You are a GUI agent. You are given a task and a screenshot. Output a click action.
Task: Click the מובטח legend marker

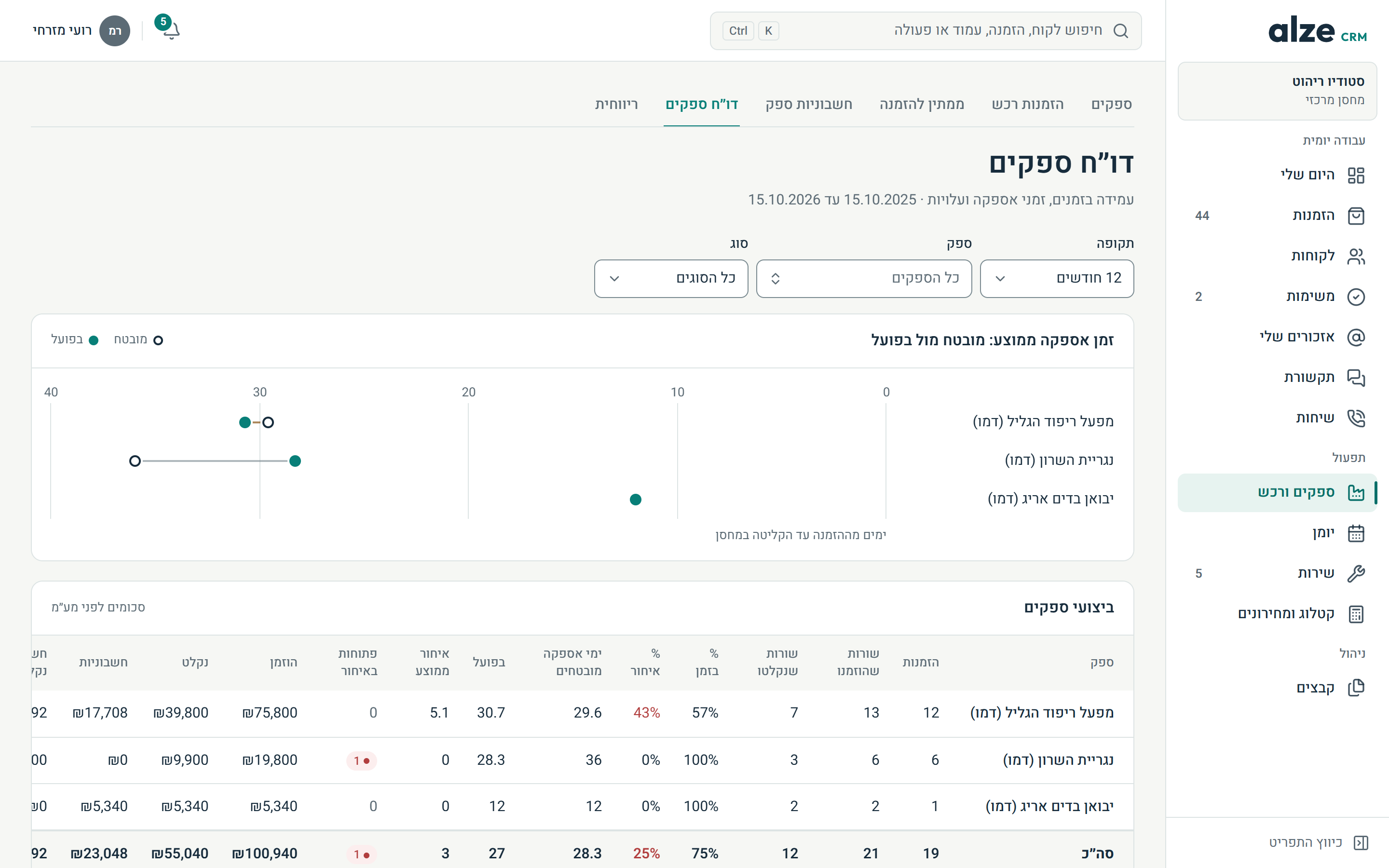158,340
